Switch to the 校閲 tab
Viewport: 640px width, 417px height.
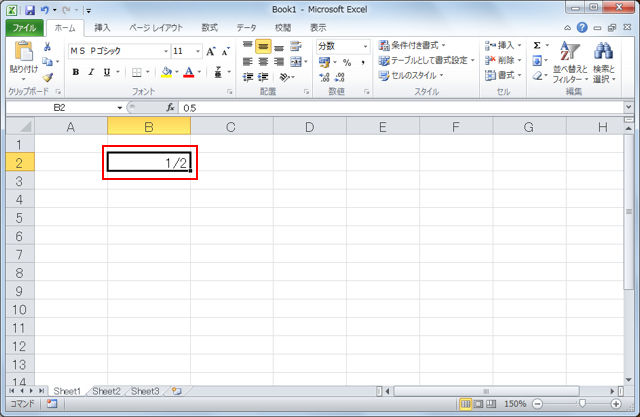[x=283, y=28]
